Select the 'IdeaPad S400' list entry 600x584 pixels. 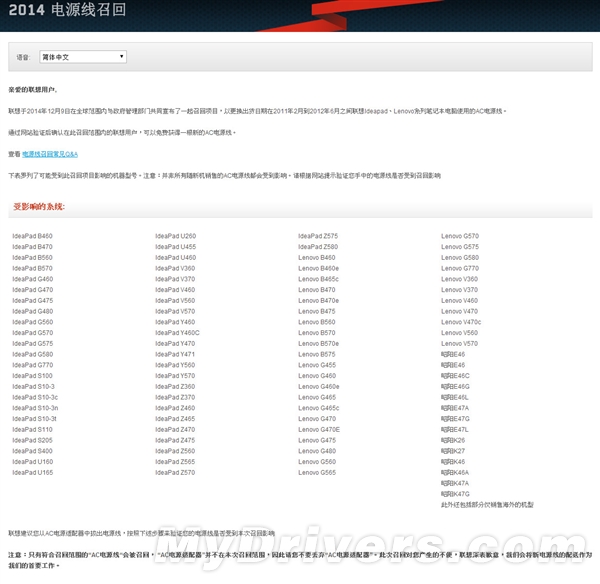[33, 451]
